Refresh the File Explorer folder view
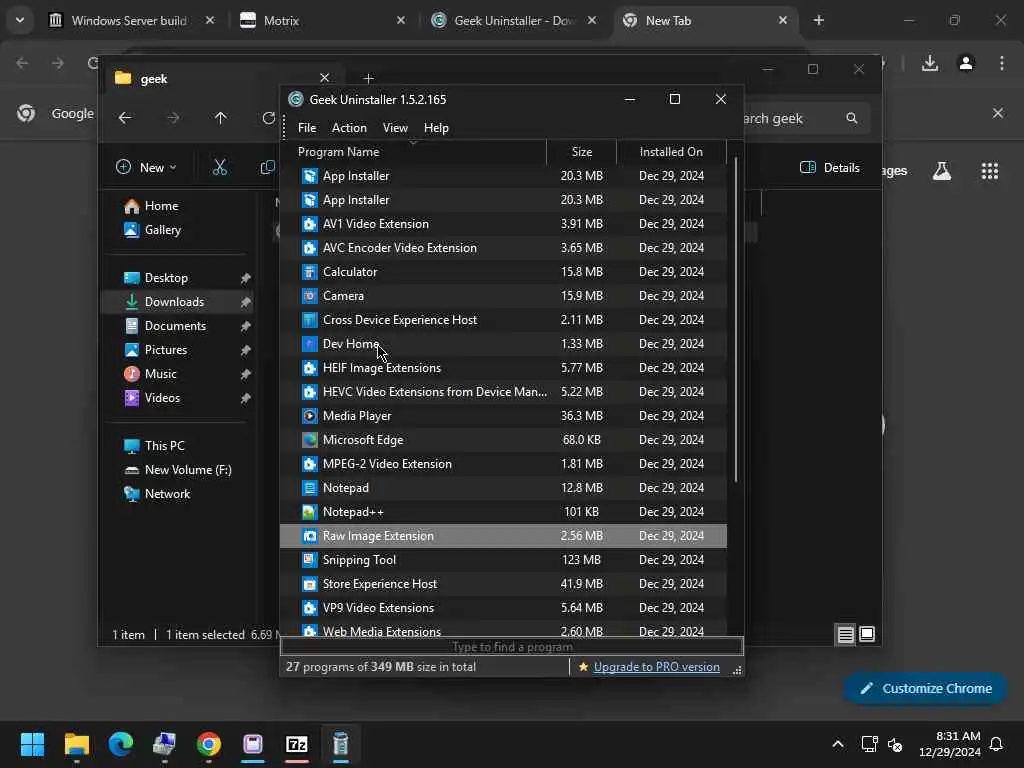The height and width of the screenshot is (768, 1024). (x=268, y=118)
